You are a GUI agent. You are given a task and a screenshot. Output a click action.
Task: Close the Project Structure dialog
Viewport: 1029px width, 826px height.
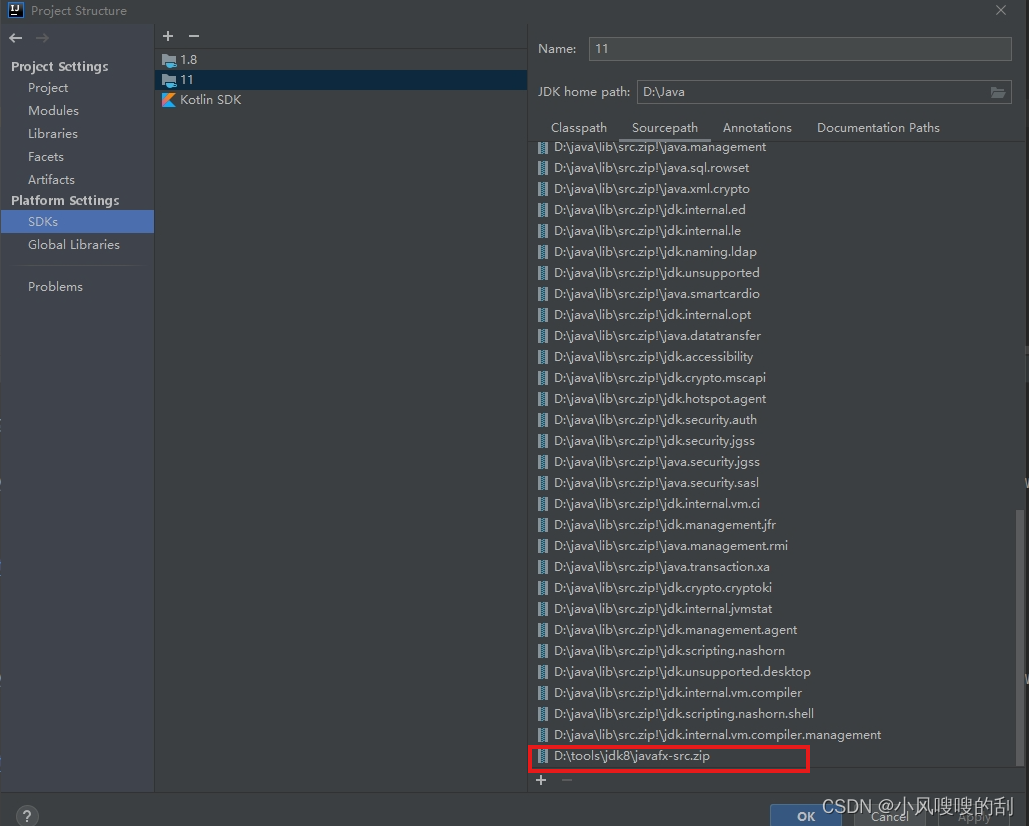1001,10
